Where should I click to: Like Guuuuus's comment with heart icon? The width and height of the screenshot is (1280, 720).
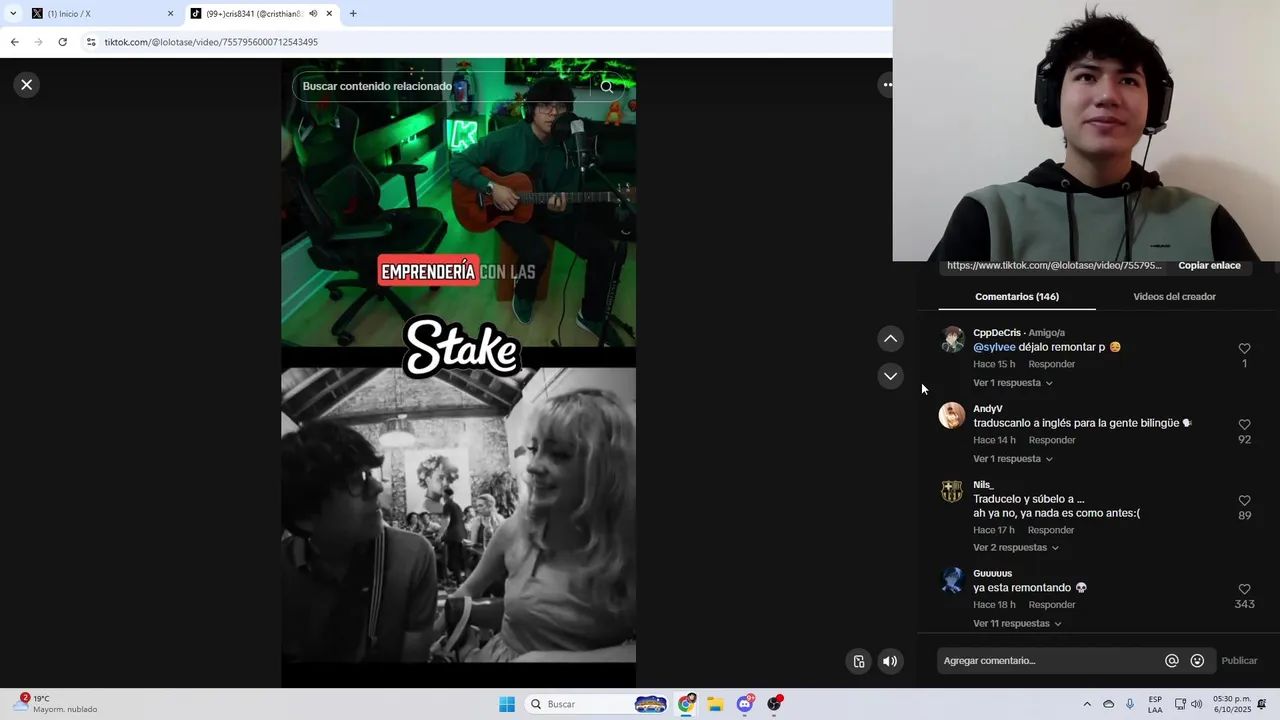pyautogui.click(x=1244, y=589)
